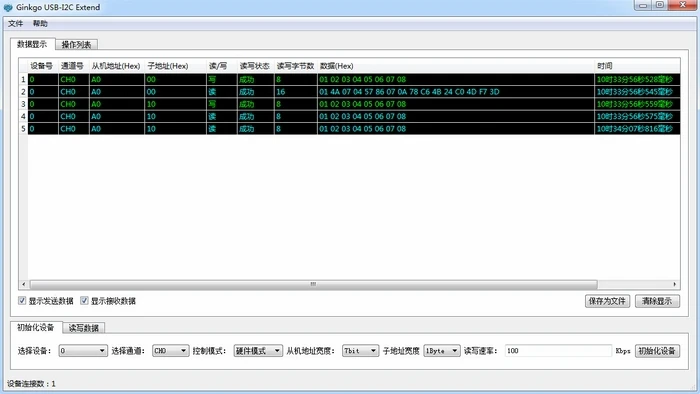
Task: Click time cell ending 575毫秒
Action: 638,116
